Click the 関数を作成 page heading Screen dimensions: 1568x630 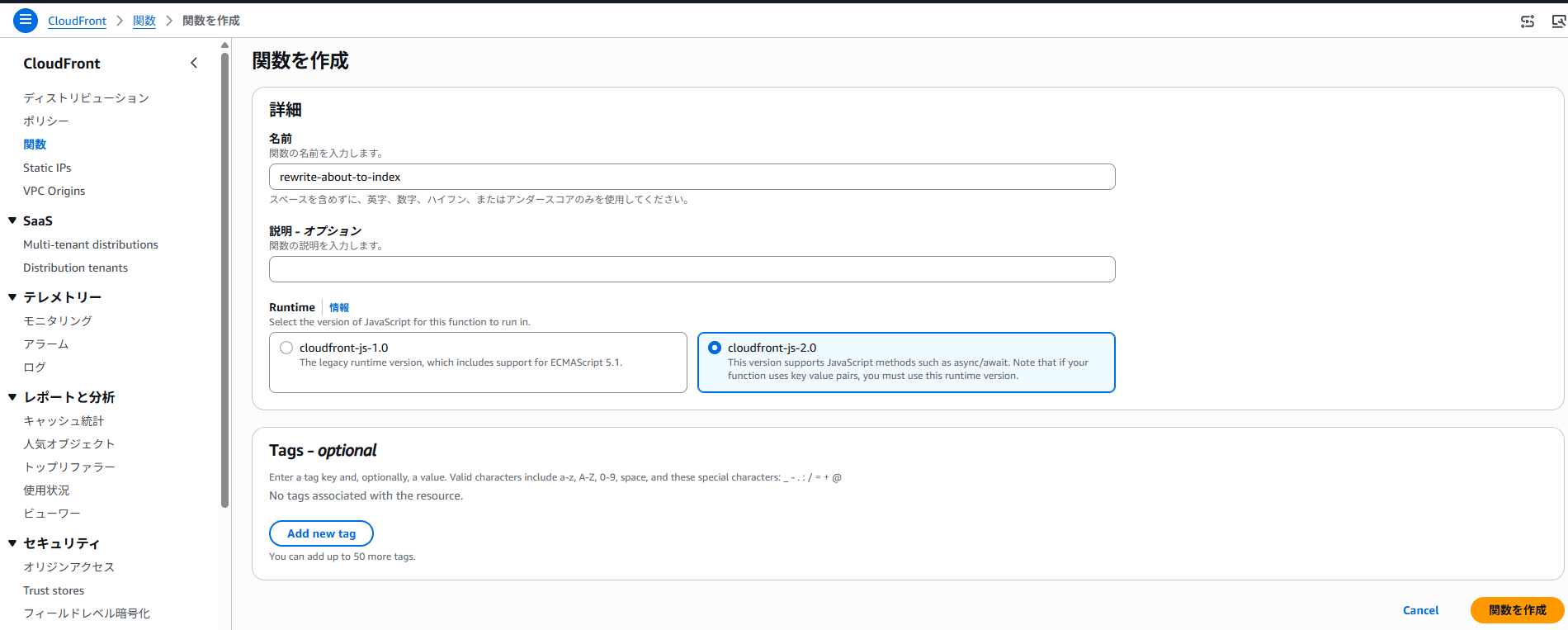(x=300, y=60)
